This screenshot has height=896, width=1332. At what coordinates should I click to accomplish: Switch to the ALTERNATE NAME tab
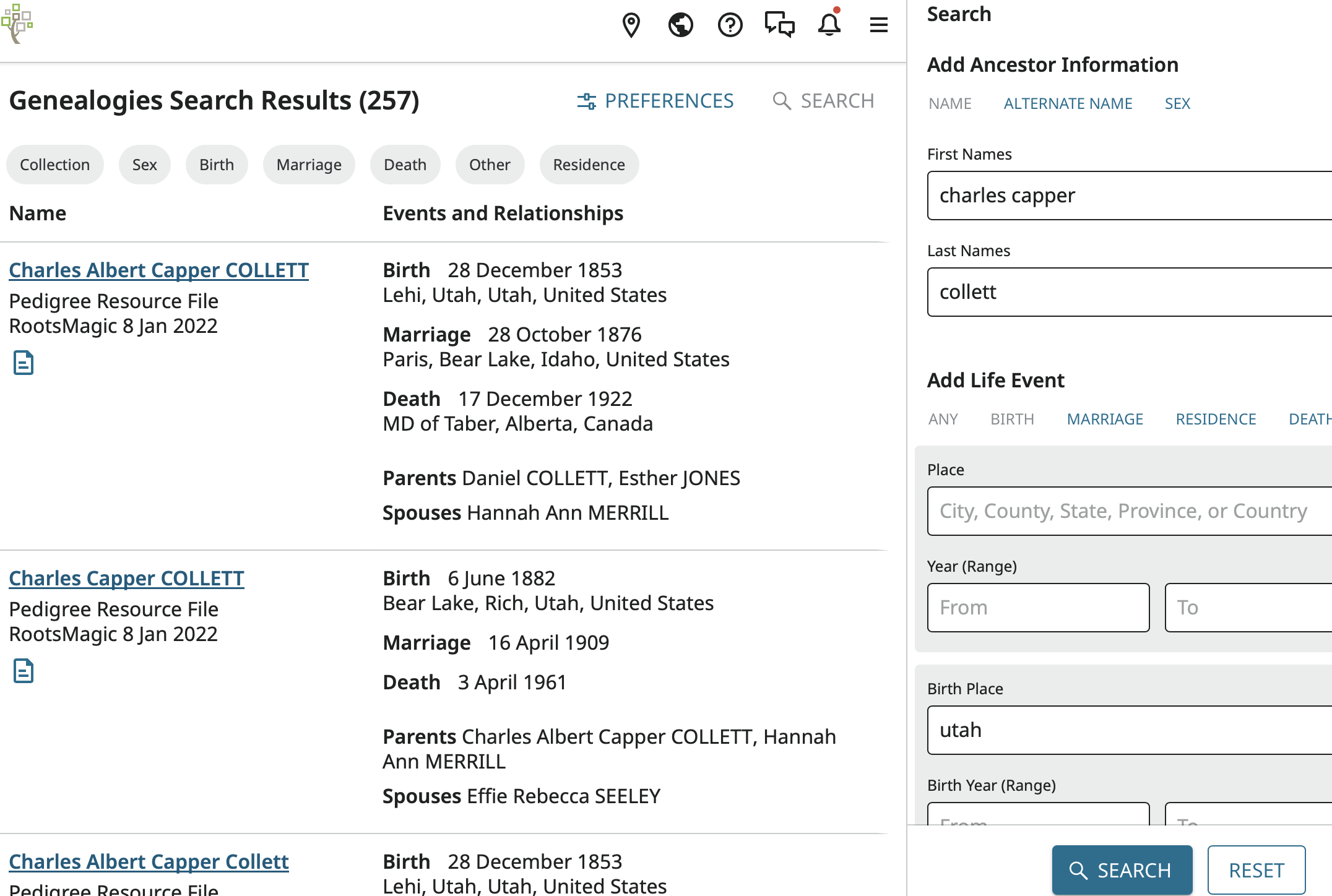click(x=1068, y=103)
